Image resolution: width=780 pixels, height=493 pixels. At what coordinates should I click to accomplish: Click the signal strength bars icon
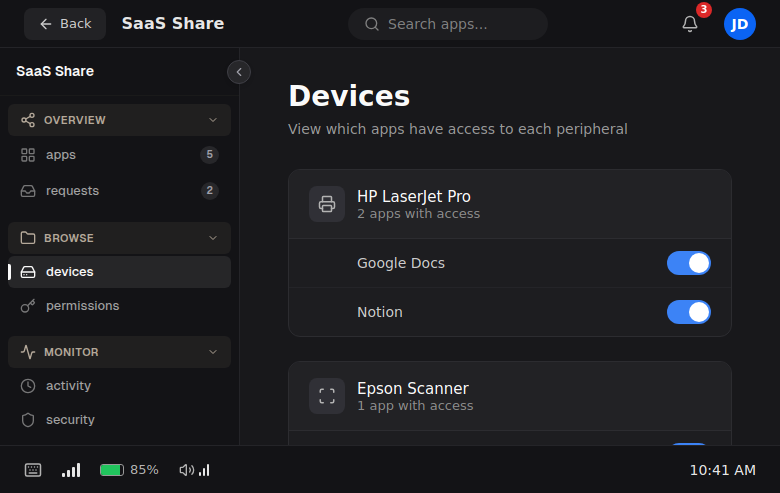71,470
